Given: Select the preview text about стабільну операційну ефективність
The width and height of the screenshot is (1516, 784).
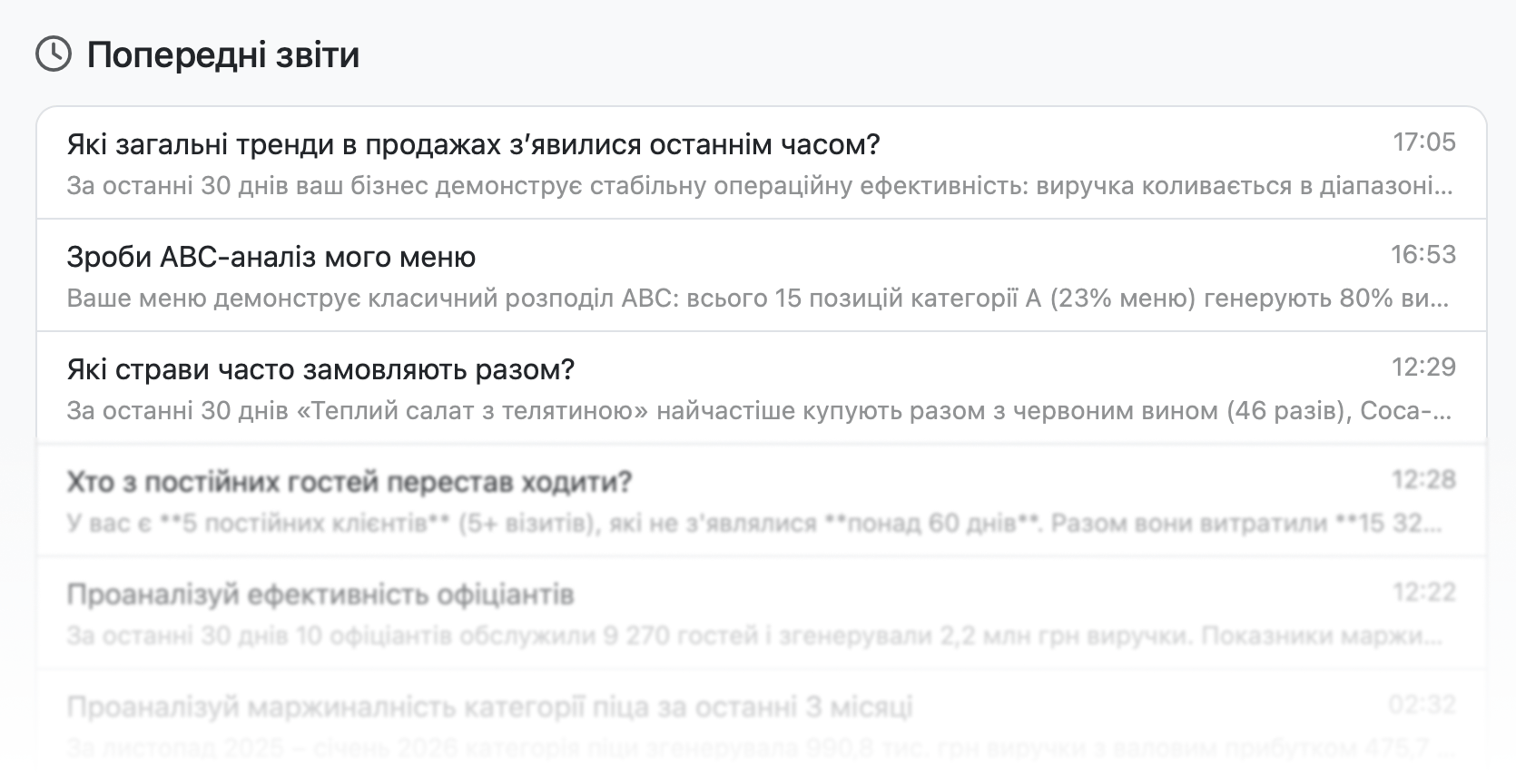Looking at the screenshot, I should pos(760,187).
